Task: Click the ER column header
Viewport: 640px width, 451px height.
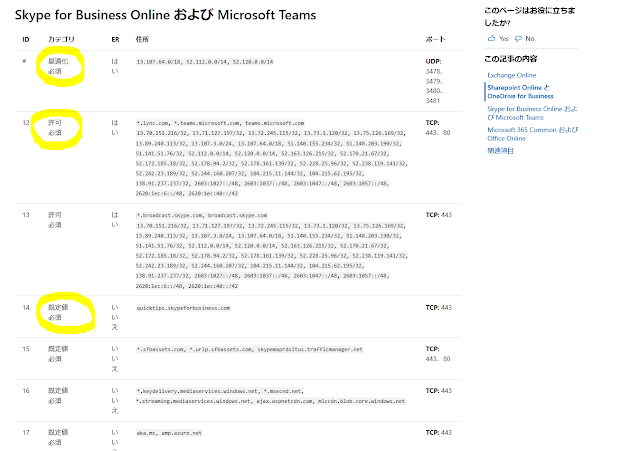Action: [x=115, y=40]
